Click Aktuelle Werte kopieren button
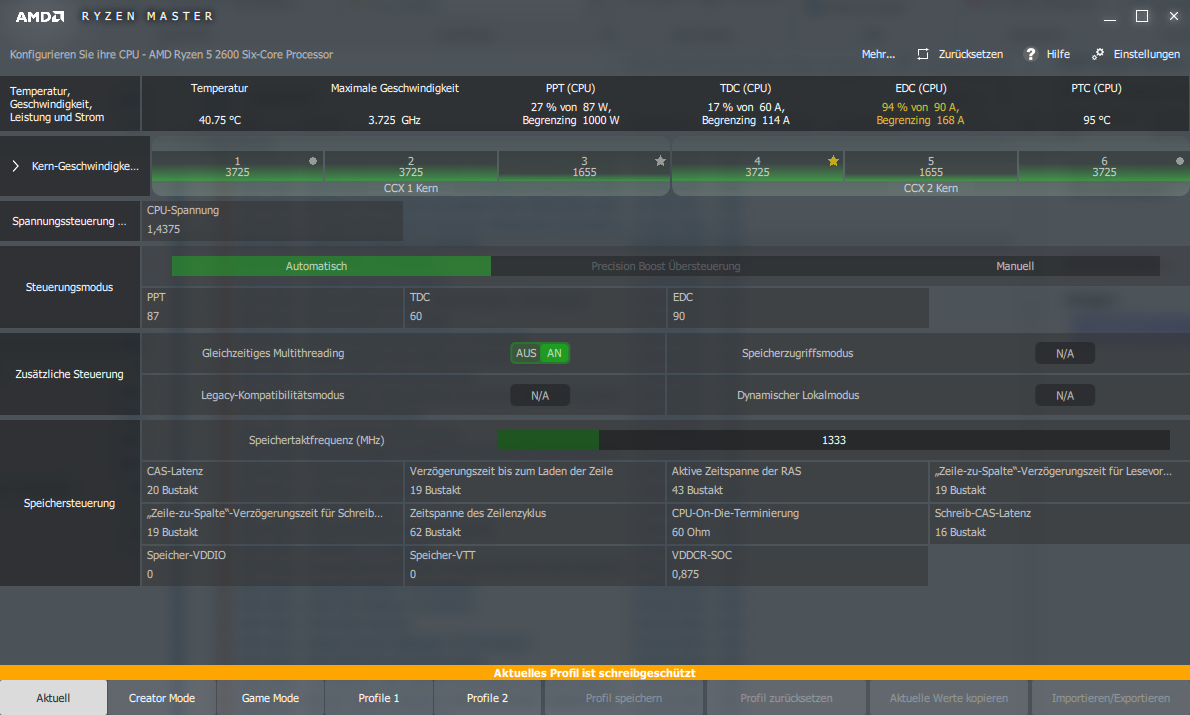The width and height of the screenshot is (1190, 715). [949, 698]
